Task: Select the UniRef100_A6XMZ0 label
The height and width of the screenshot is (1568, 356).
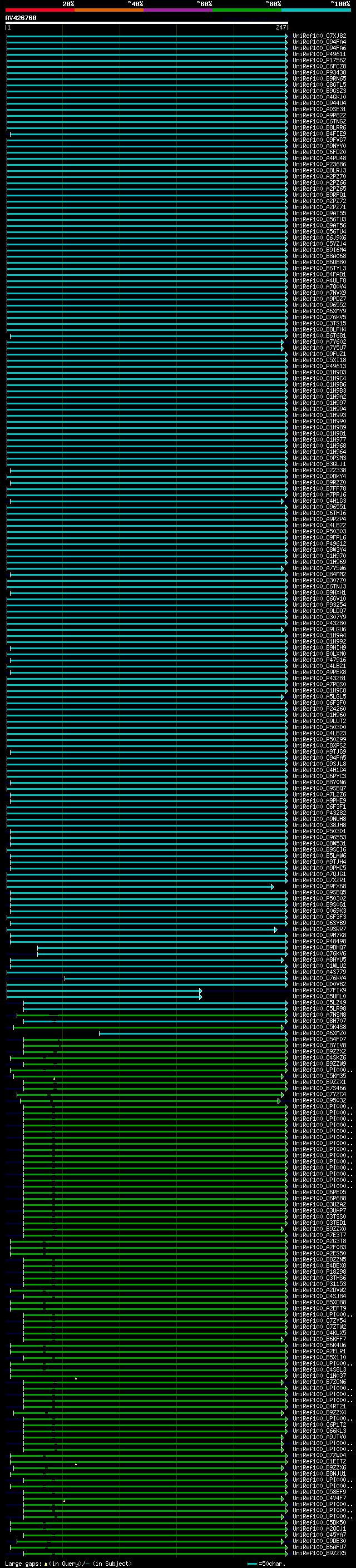Action: tap(319, 1033)
